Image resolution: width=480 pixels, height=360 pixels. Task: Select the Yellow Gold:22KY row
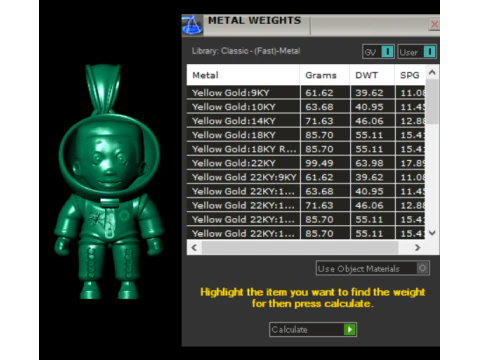click(x=306, y=163)
